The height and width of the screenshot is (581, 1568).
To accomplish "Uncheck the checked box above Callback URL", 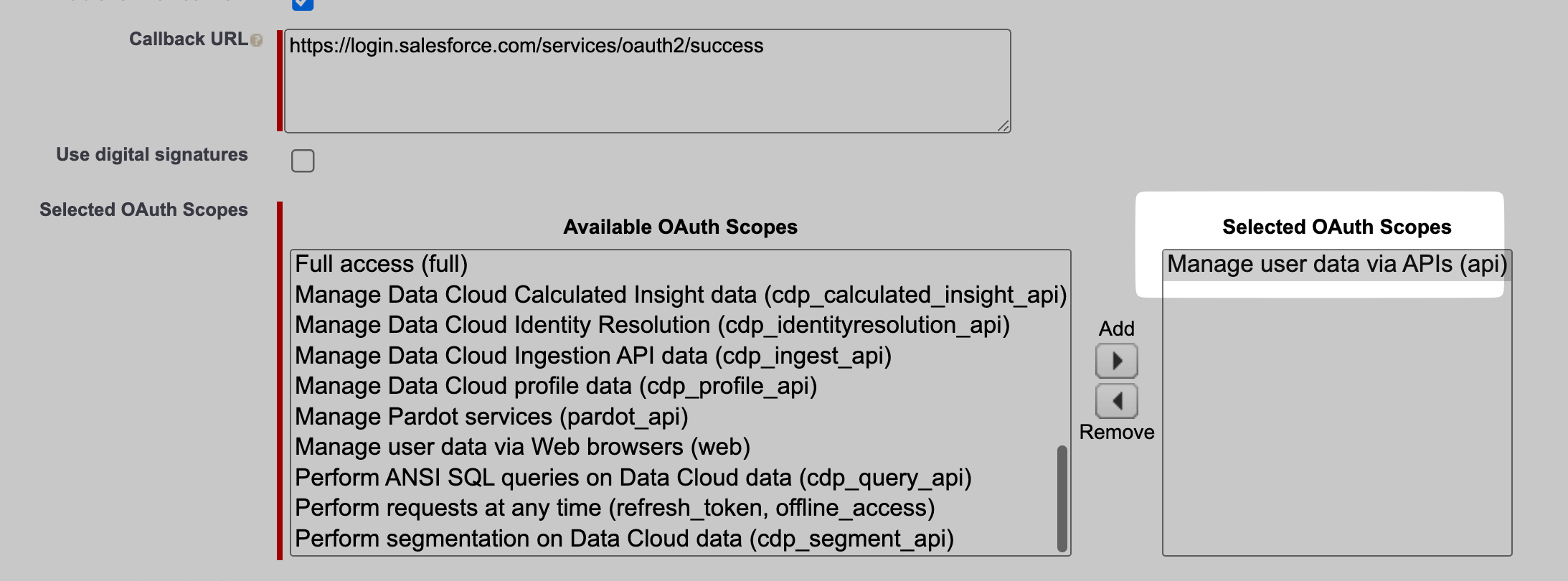I will tap(303, 4).
